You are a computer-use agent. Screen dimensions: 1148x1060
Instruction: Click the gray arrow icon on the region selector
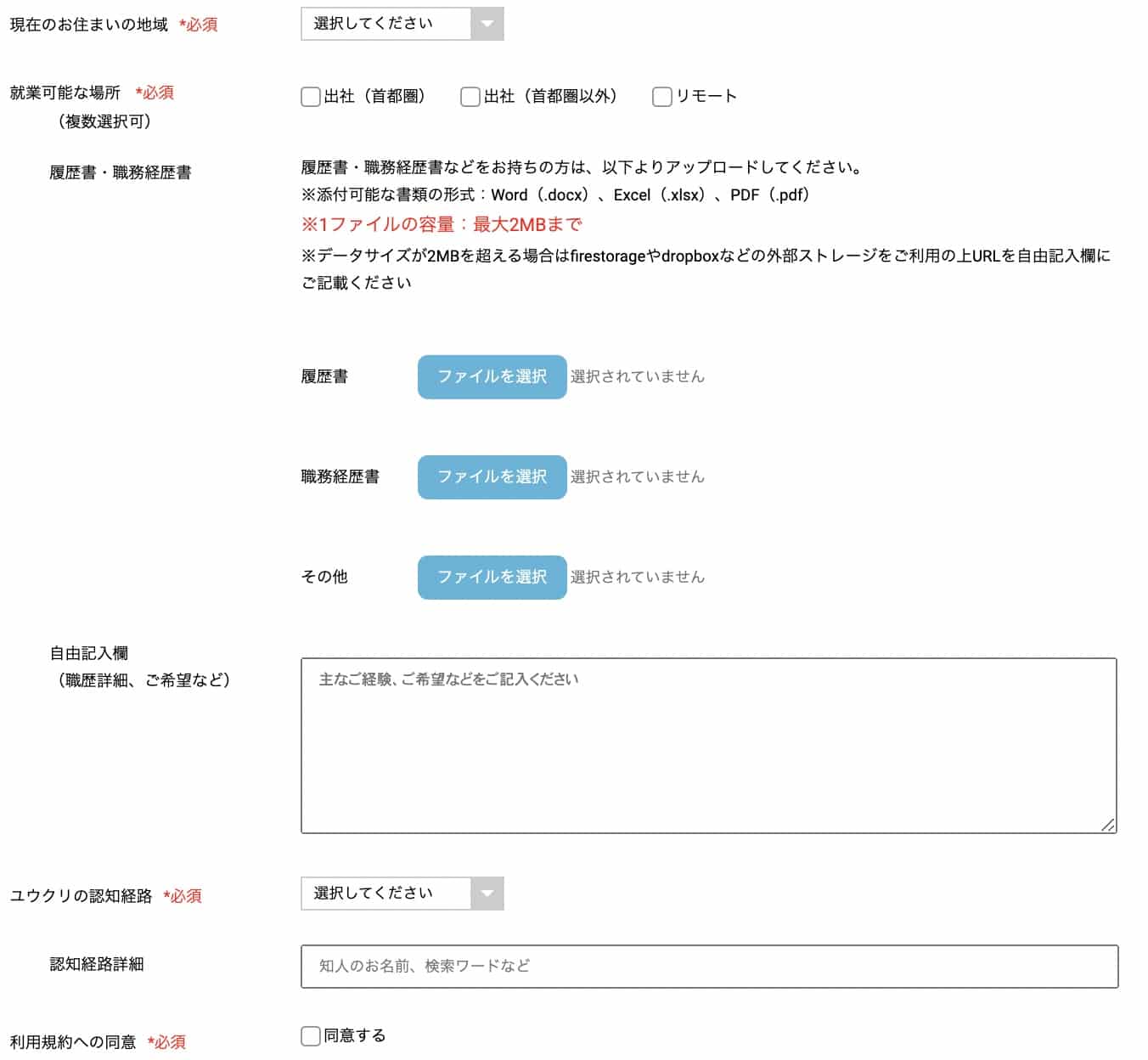488,24
